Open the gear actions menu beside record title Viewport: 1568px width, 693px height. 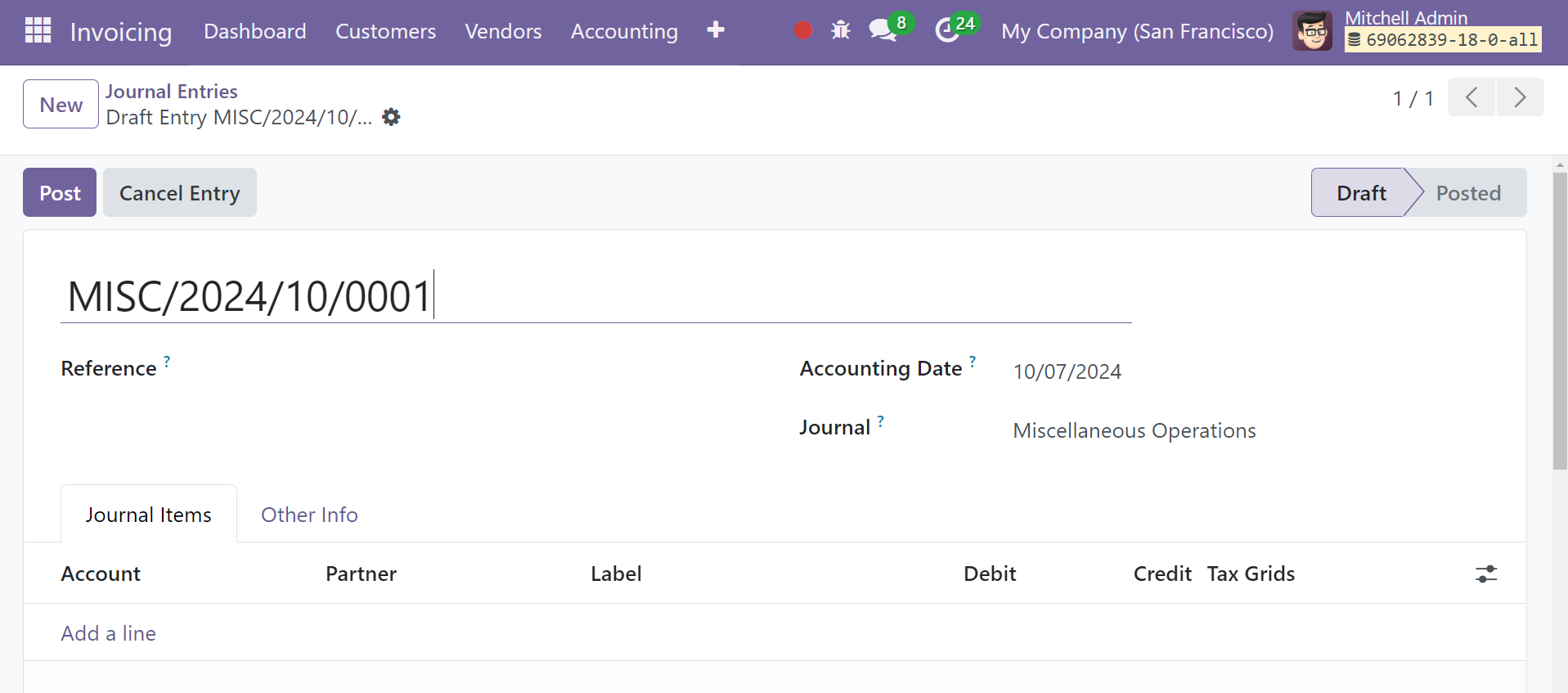392,117
